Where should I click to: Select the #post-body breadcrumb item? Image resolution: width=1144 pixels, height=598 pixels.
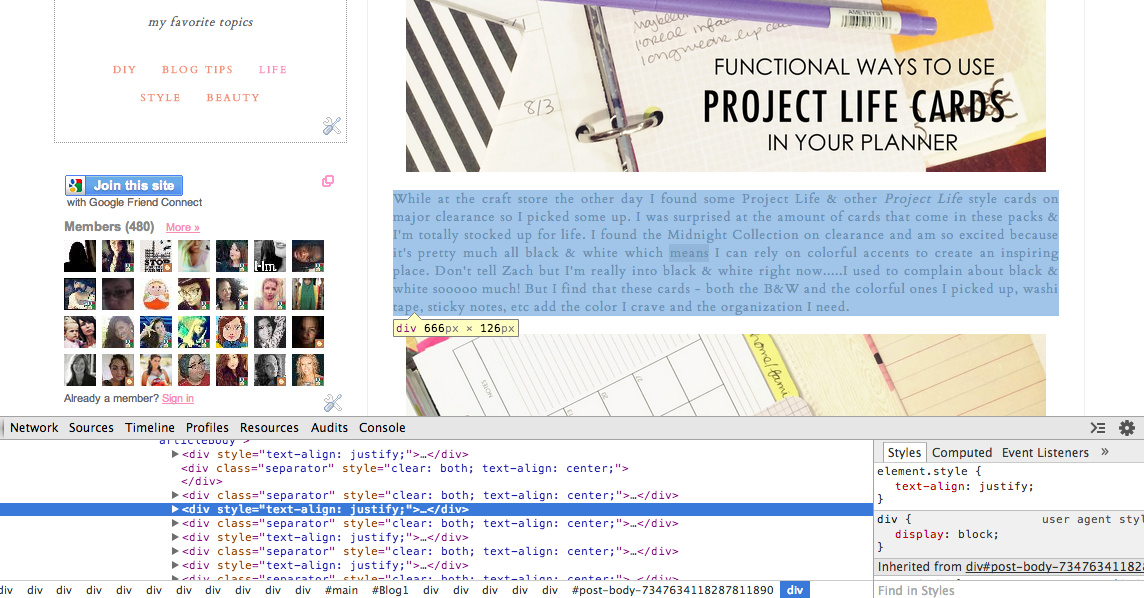point(673,590)
